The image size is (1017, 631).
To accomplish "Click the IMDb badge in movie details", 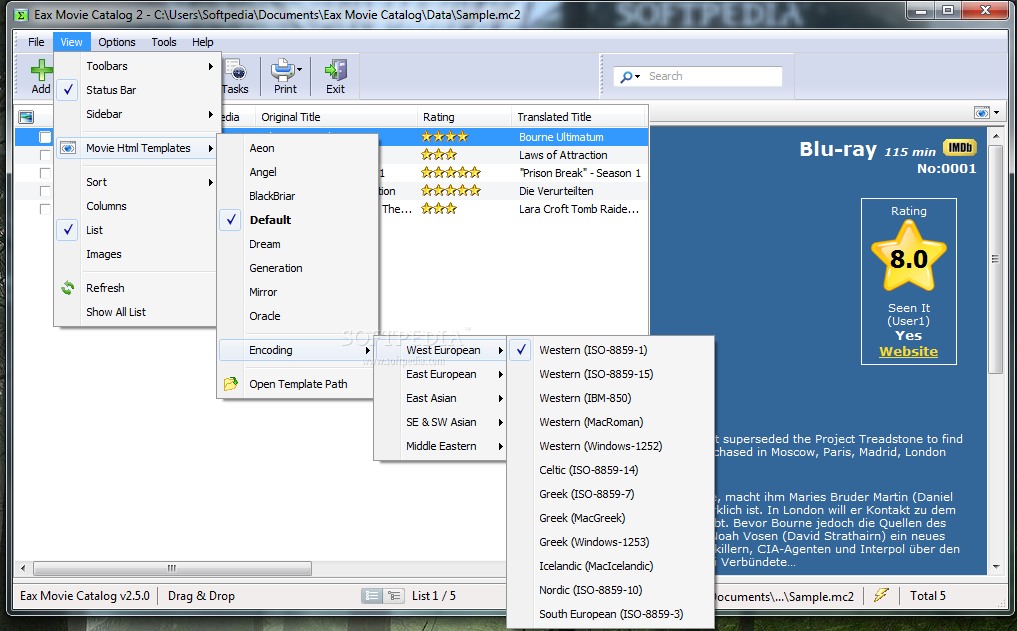I will pos(959,147).
